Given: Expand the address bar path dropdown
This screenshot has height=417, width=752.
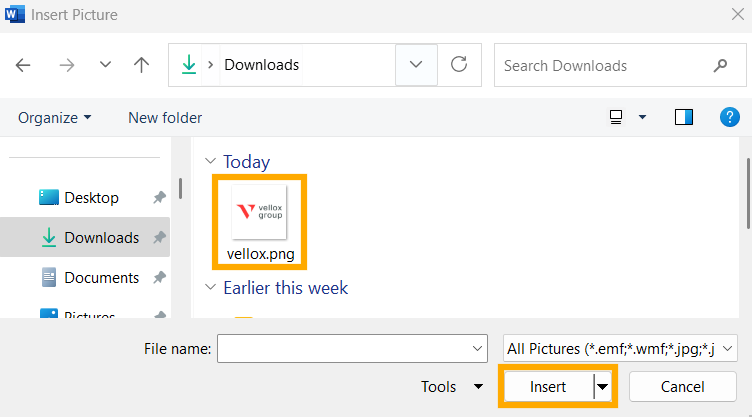Looking at the screenshot, I should pos(416,65).
